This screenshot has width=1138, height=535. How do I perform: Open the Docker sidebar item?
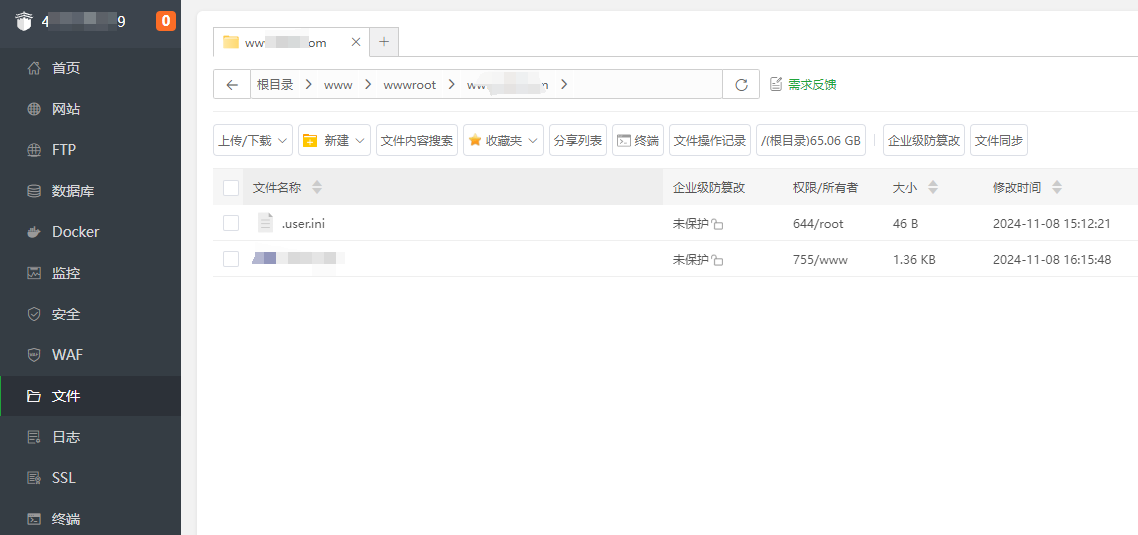point(75,232)
